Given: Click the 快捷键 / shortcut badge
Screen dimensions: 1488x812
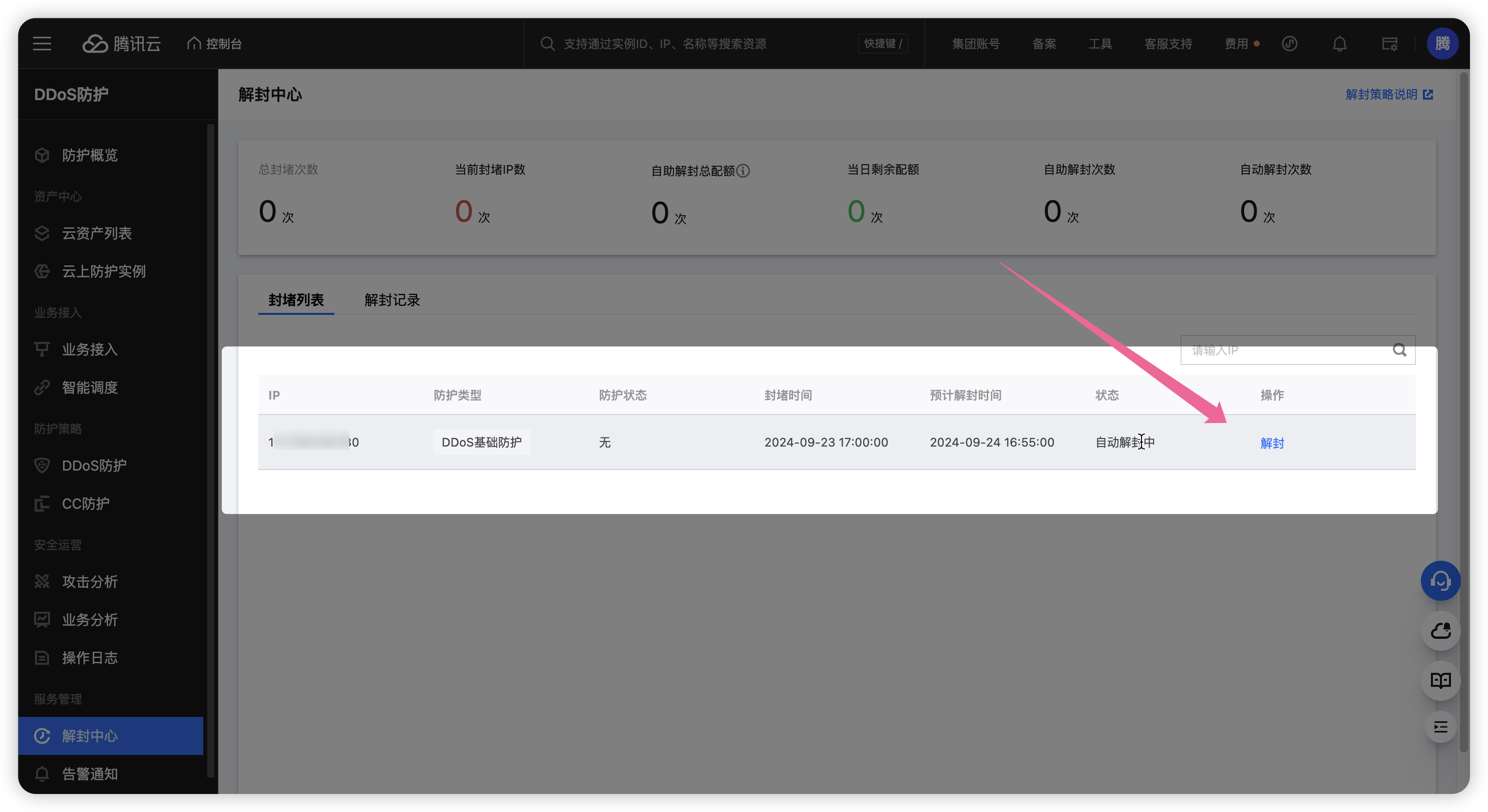Looking at the screenshot, I should 883,44.
